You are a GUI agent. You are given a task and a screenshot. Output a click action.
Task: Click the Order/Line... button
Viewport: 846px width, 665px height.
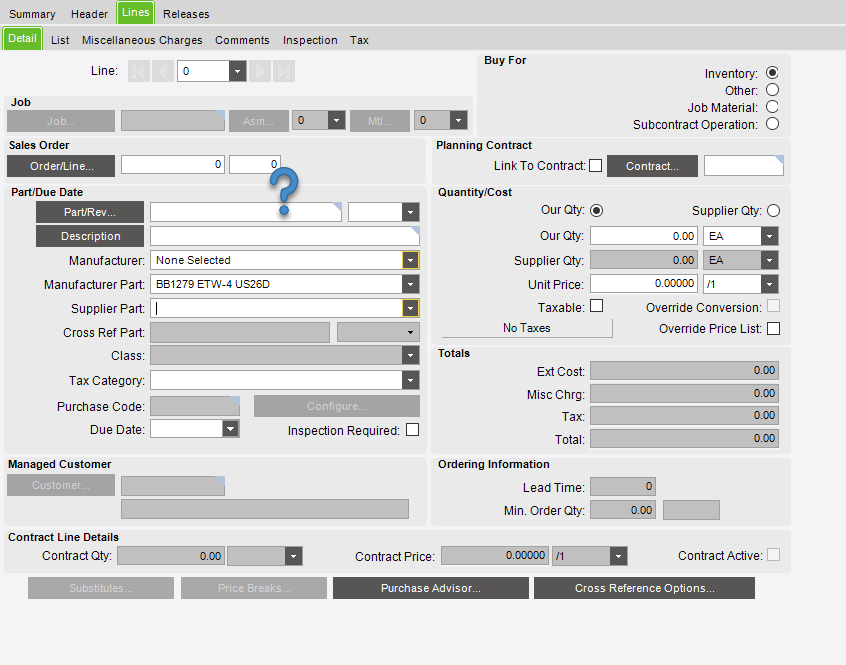point(61,166)
